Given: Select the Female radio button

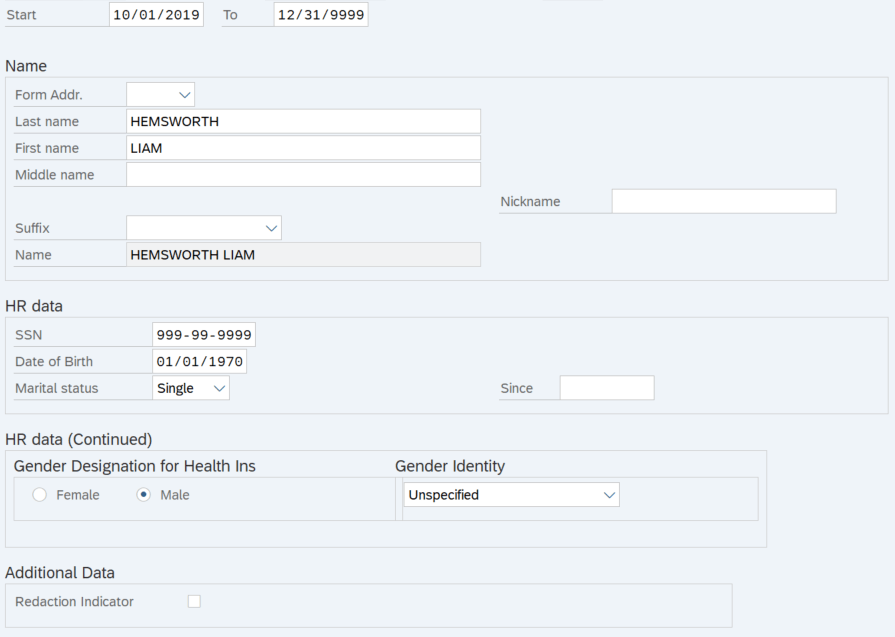Looking at the screenshot, I should [38, 494].
